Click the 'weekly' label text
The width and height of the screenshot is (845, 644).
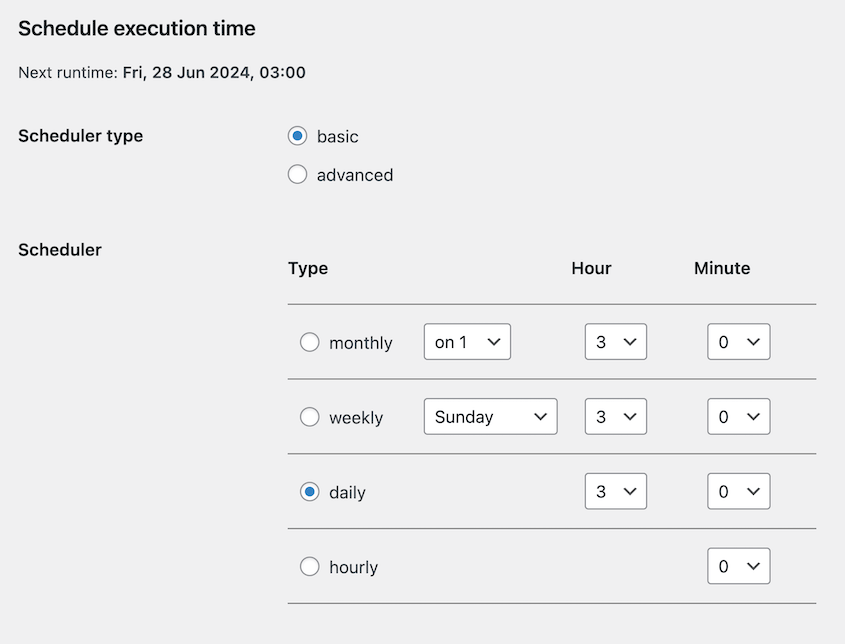pyautogui.click(x=356, y=418)
